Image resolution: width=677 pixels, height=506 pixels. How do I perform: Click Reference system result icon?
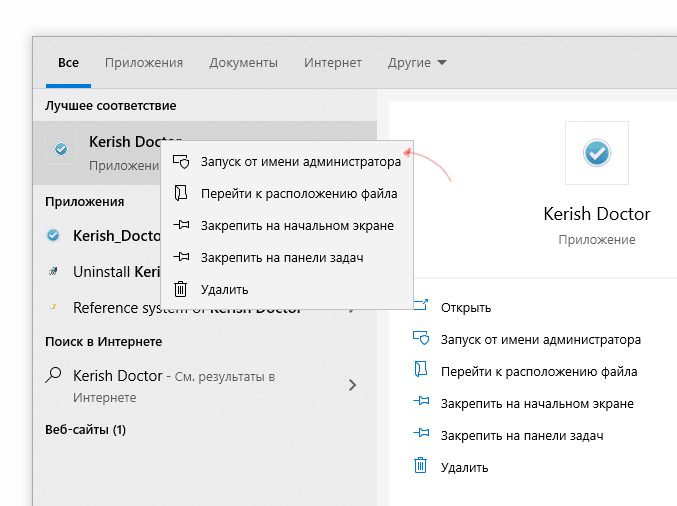54,307
